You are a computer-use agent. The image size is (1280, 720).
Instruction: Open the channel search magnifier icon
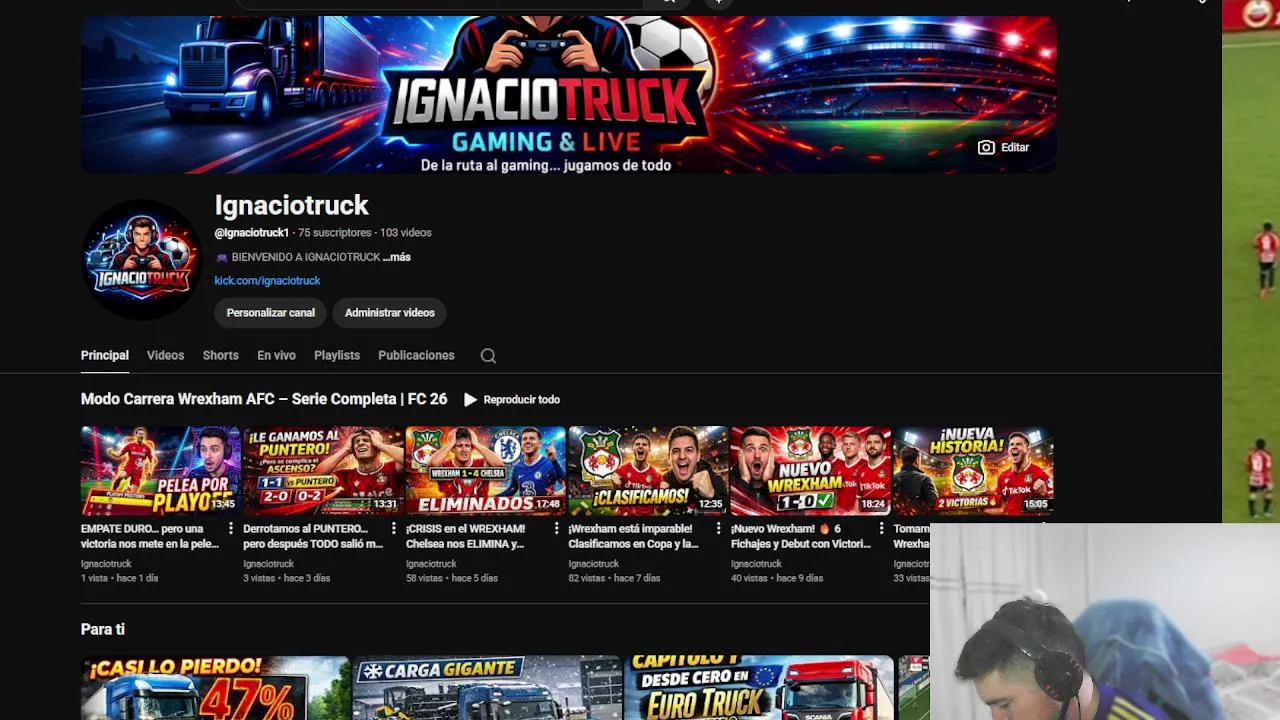pyautogui.click(x=488, y=356)
